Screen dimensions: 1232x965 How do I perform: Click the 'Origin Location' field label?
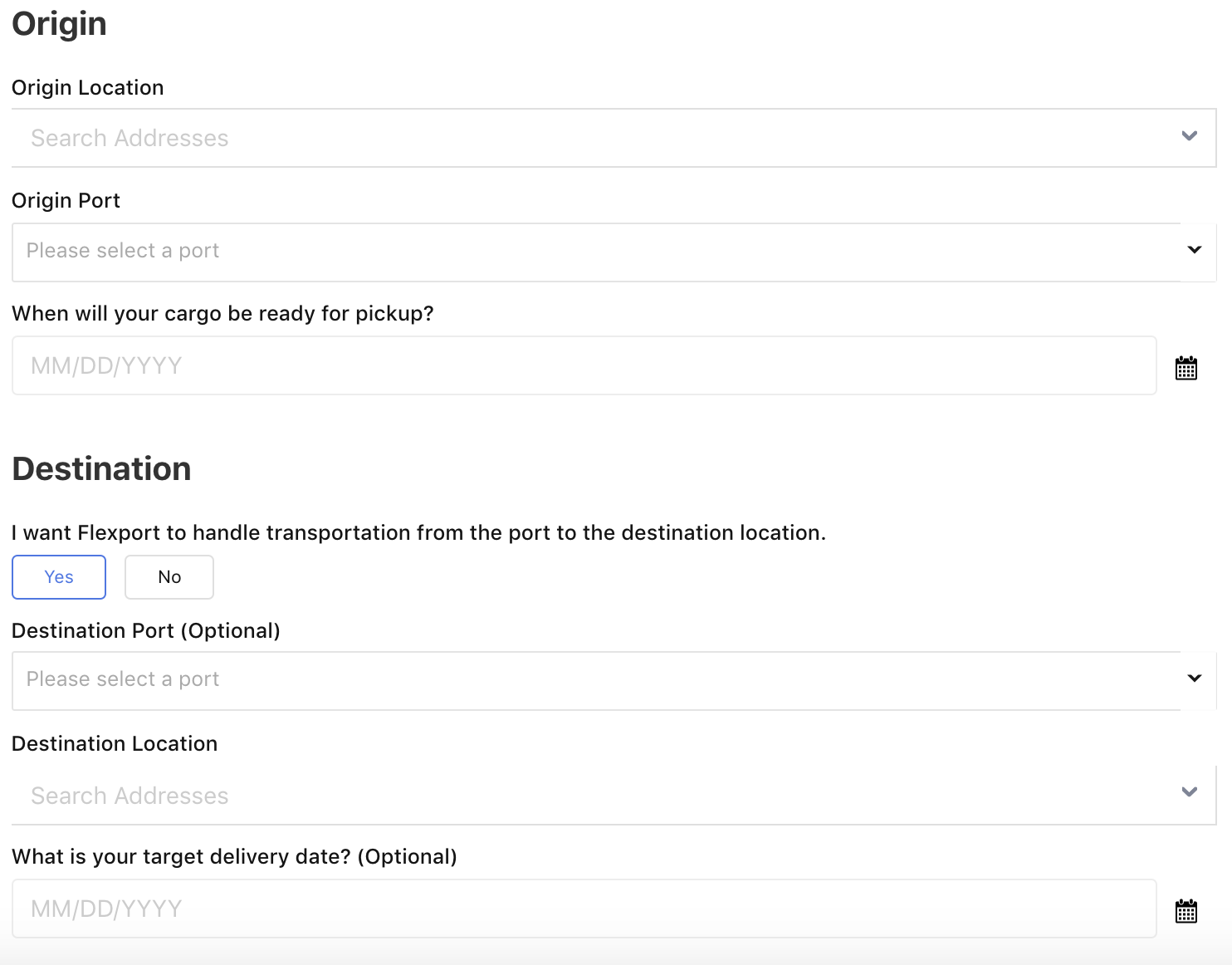tap(88, 88)
